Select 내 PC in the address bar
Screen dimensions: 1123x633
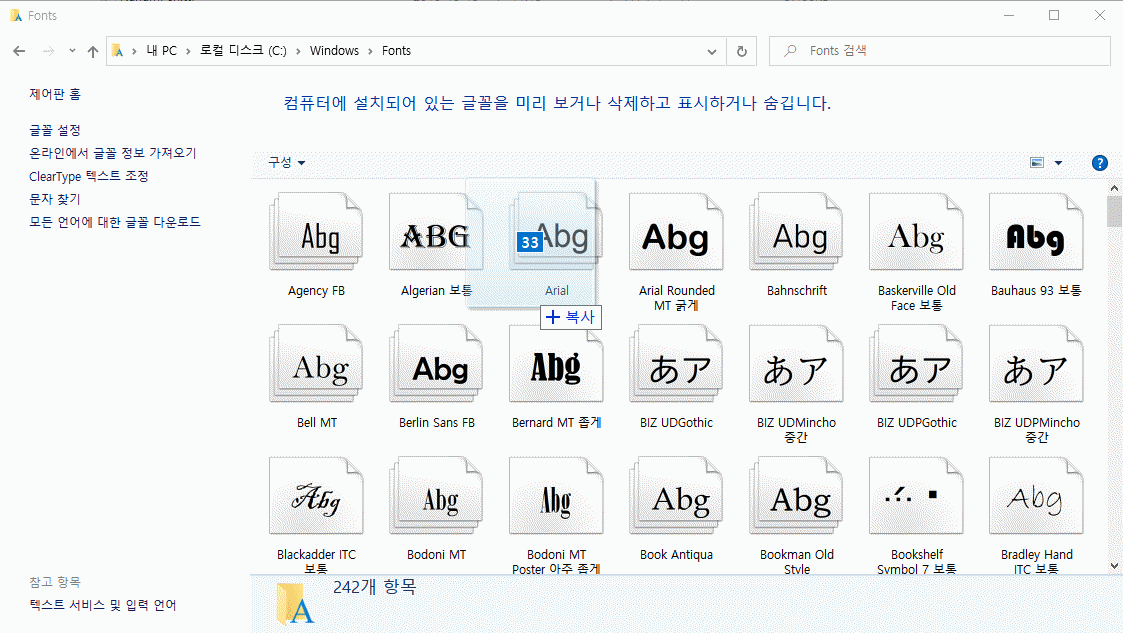click(161, 51)
